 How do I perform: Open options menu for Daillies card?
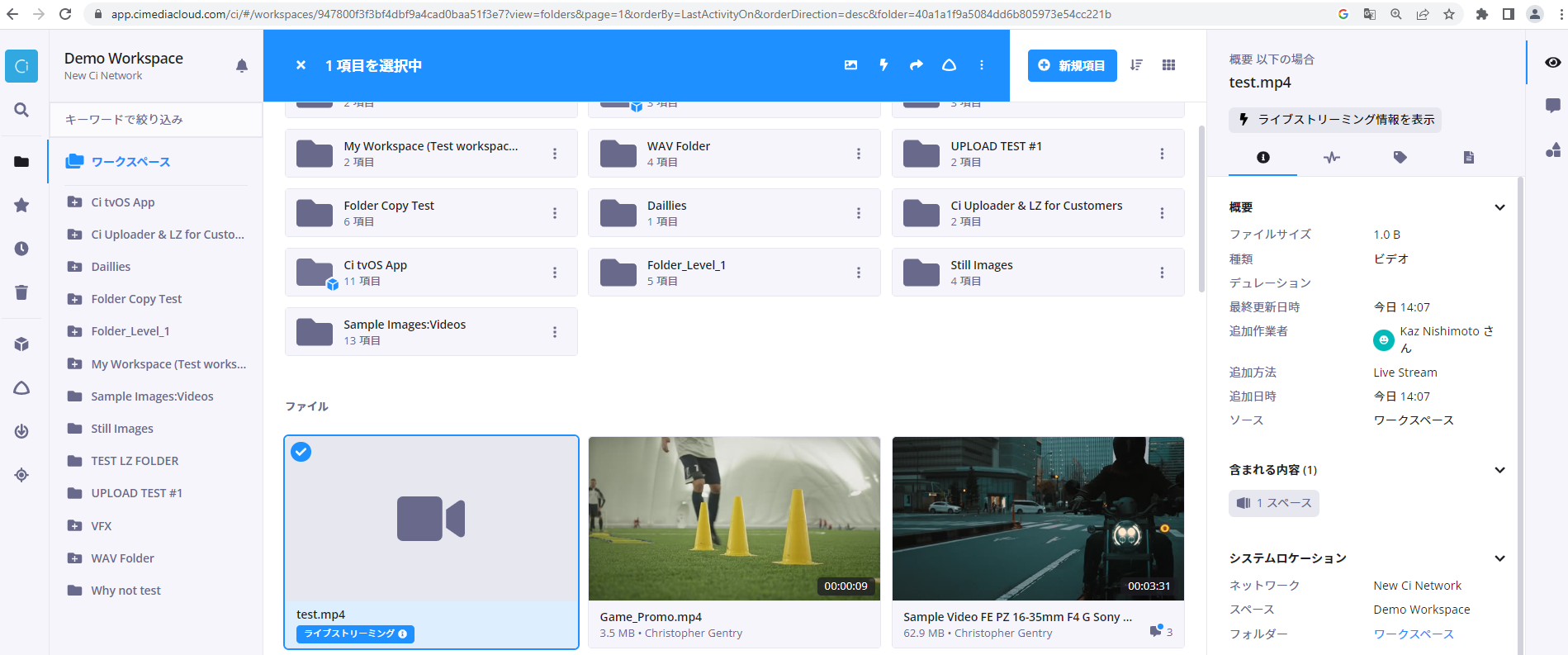tap(858, 213)
